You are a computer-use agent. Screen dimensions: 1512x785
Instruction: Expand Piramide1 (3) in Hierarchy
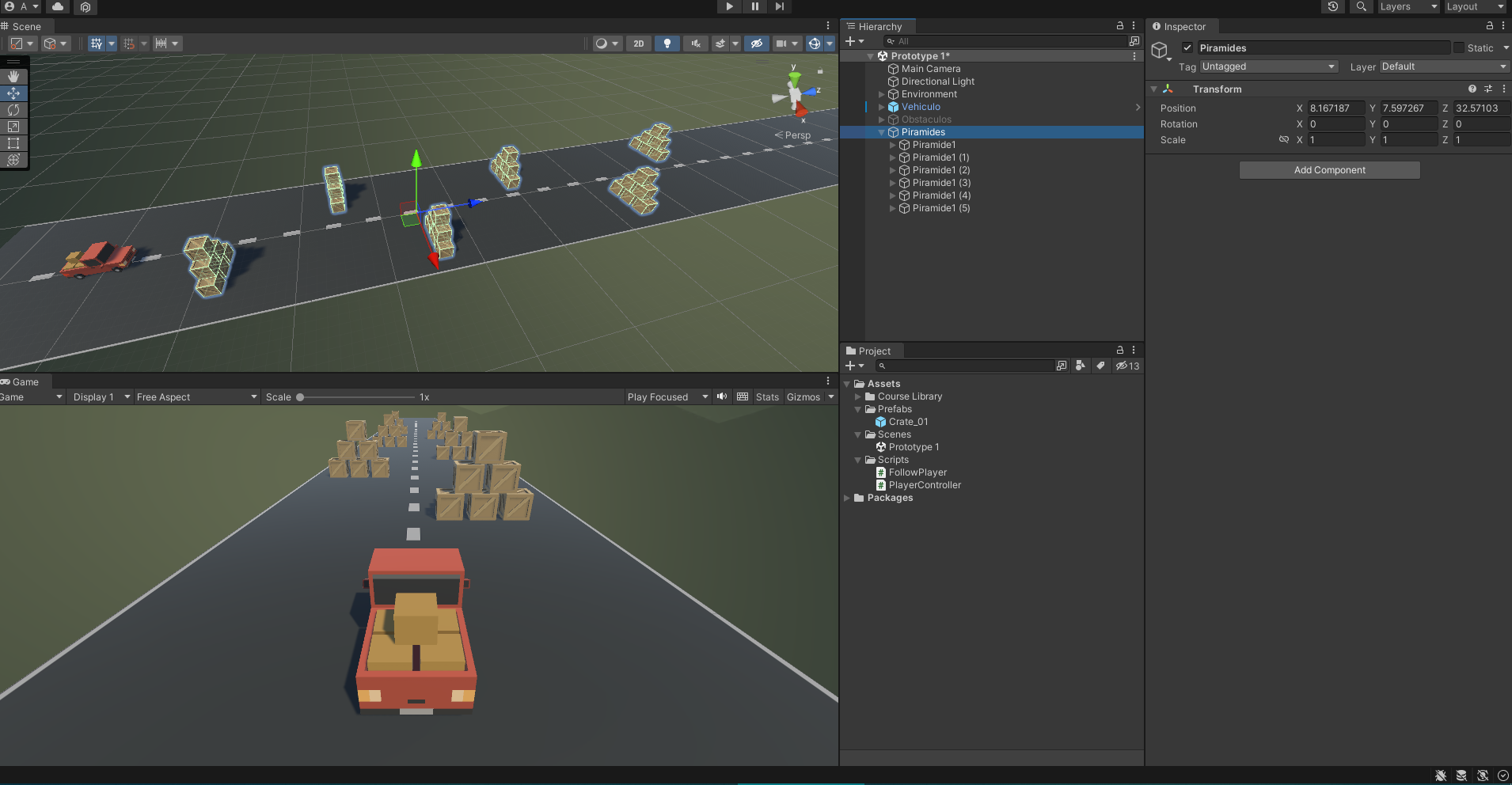(892, 183)
